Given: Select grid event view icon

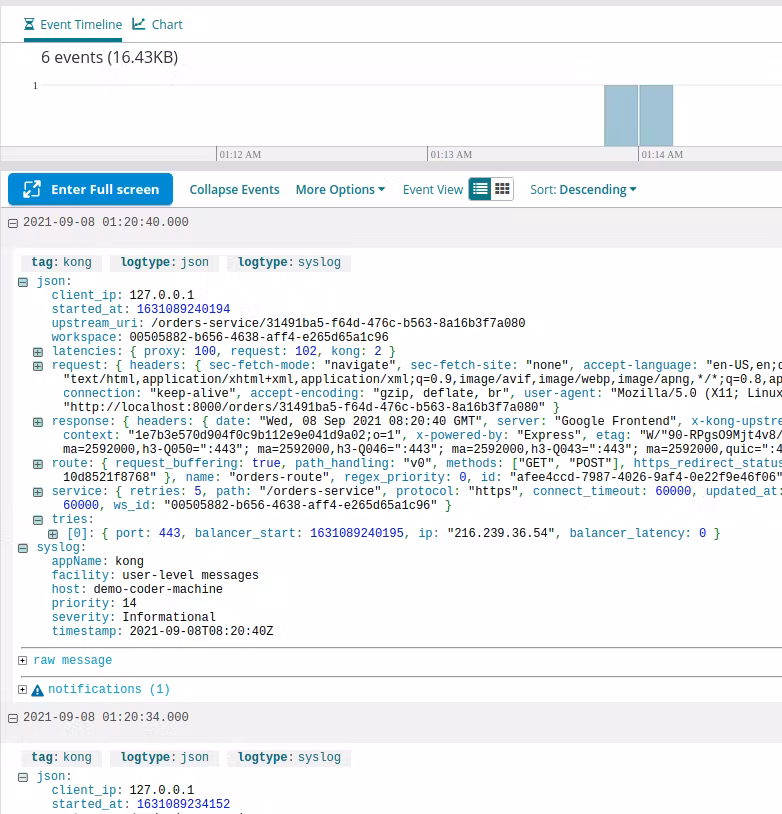Looking at the screenshot, I should (503, 189).
